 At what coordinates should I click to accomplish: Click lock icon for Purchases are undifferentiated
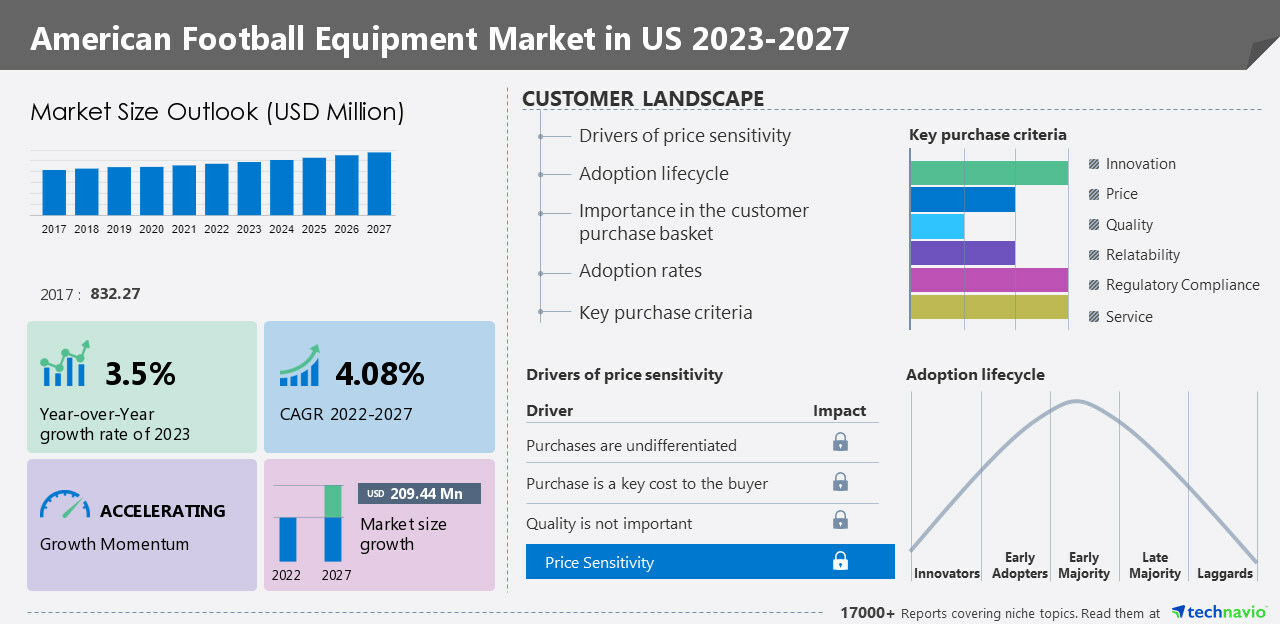pyautogui.click(x=840, y=442)
